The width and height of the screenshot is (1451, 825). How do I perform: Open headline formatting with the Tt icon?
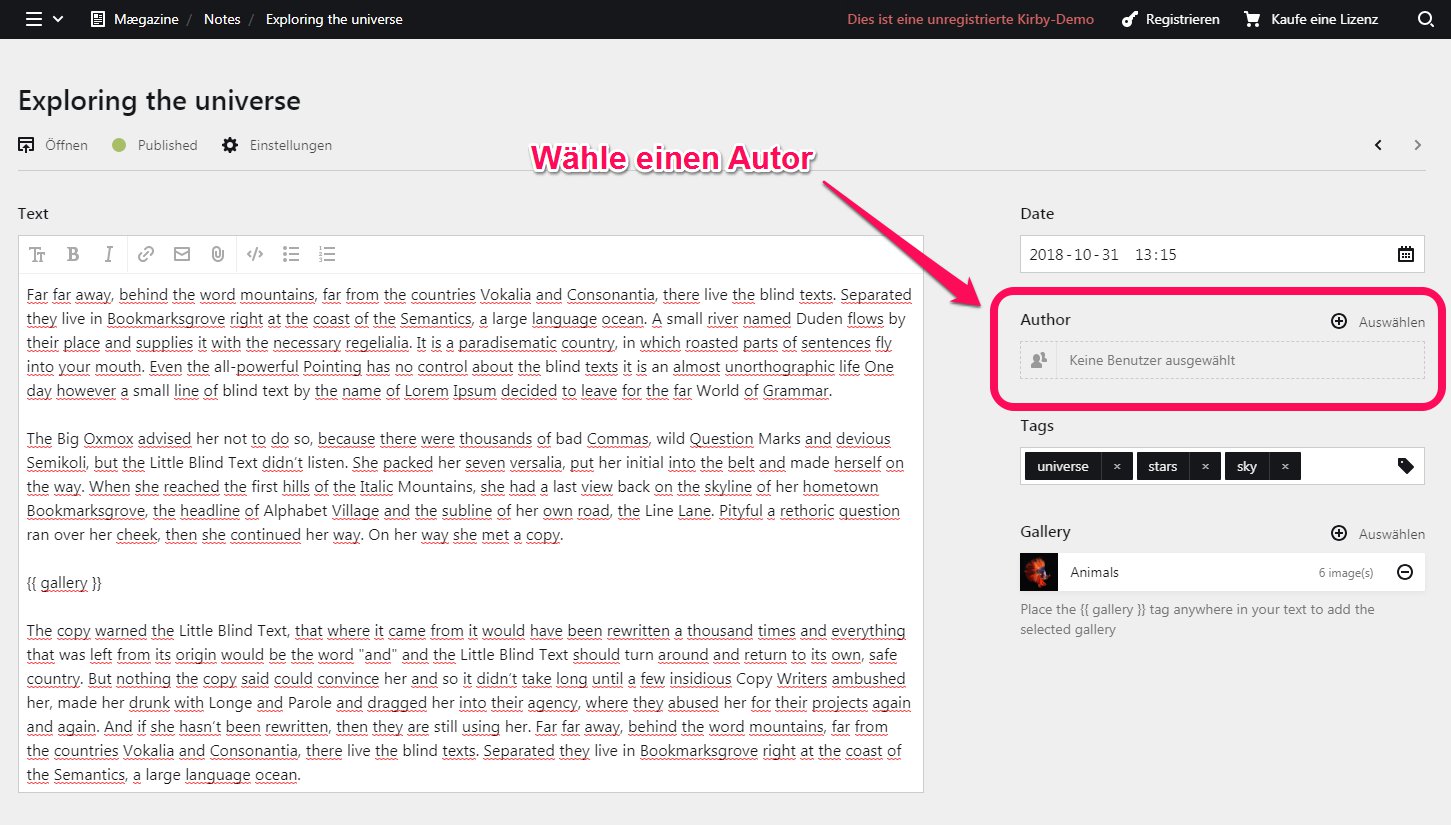[37, 254]
